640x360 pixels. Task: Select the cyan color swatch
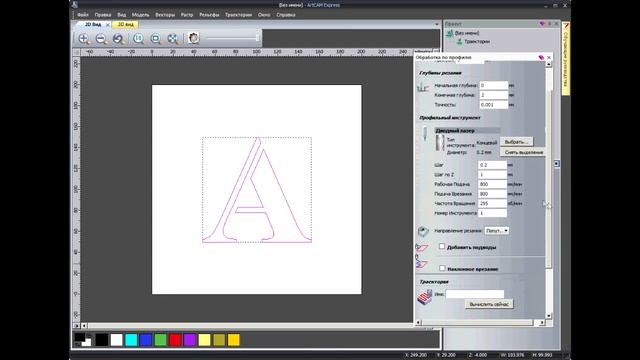[x=131, y=340]
